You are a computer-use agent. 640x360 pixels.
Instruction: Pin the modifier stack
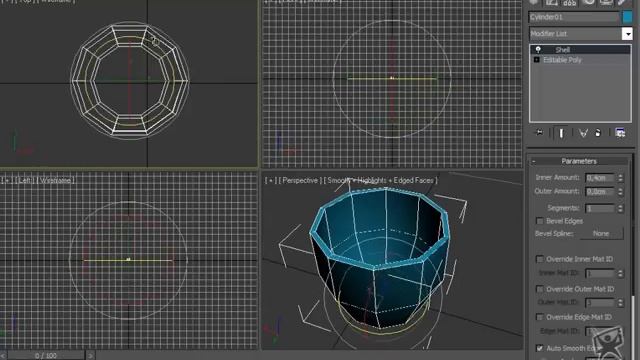539,133
